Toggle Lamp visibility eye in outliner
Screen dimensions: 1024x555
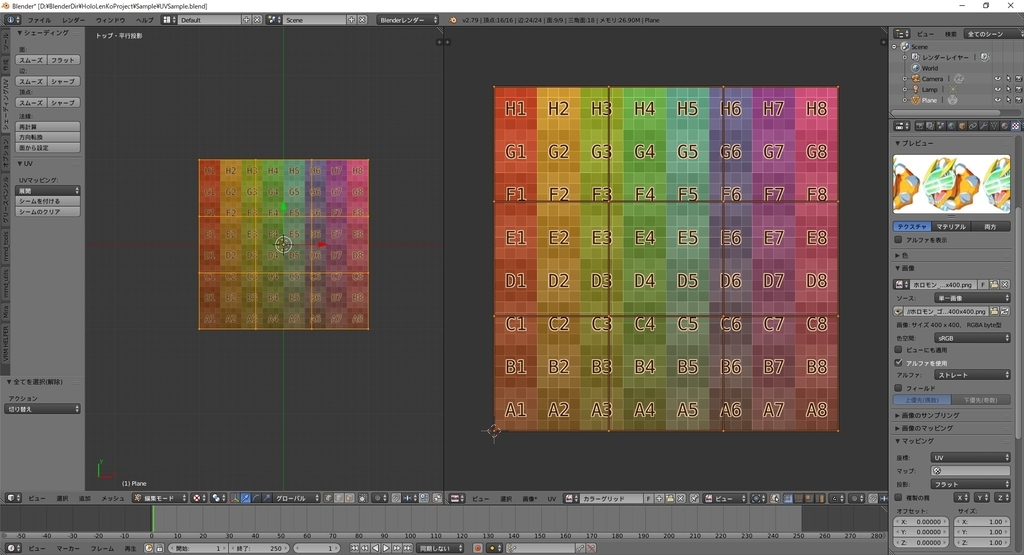[997, 89]
